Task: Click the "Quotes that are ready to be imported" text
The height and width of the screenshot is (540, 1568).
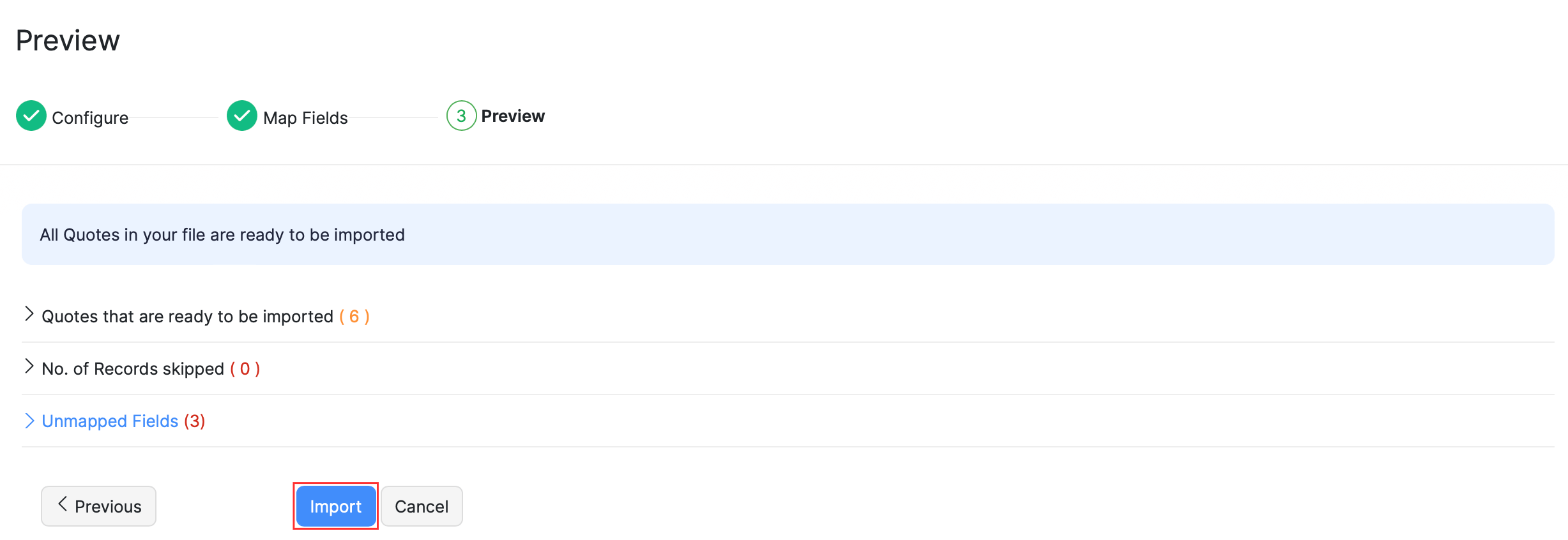Action: tap(187, 317)
